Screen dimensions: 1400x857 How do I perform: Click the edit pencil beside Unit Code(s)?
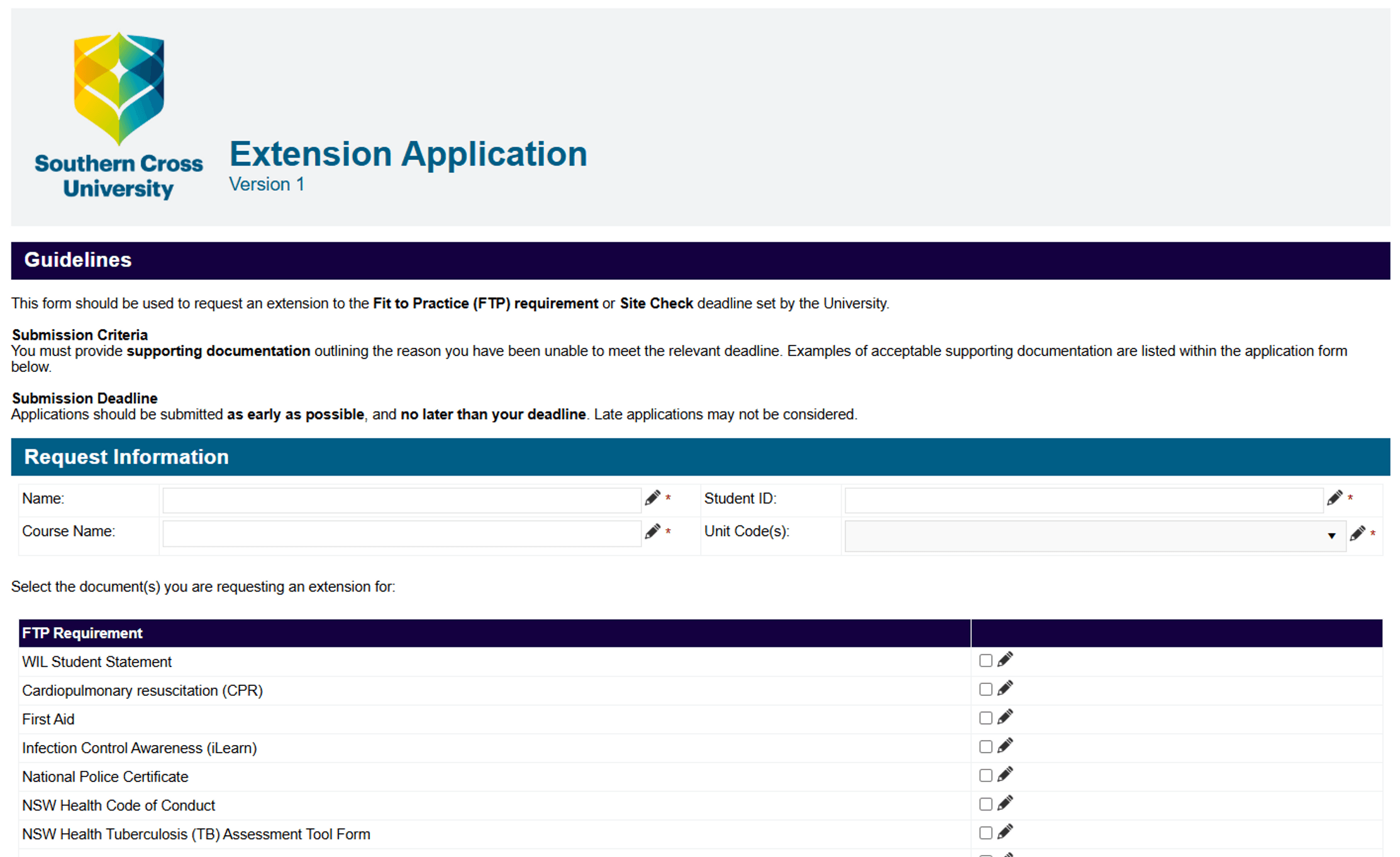pos(1358,533)
